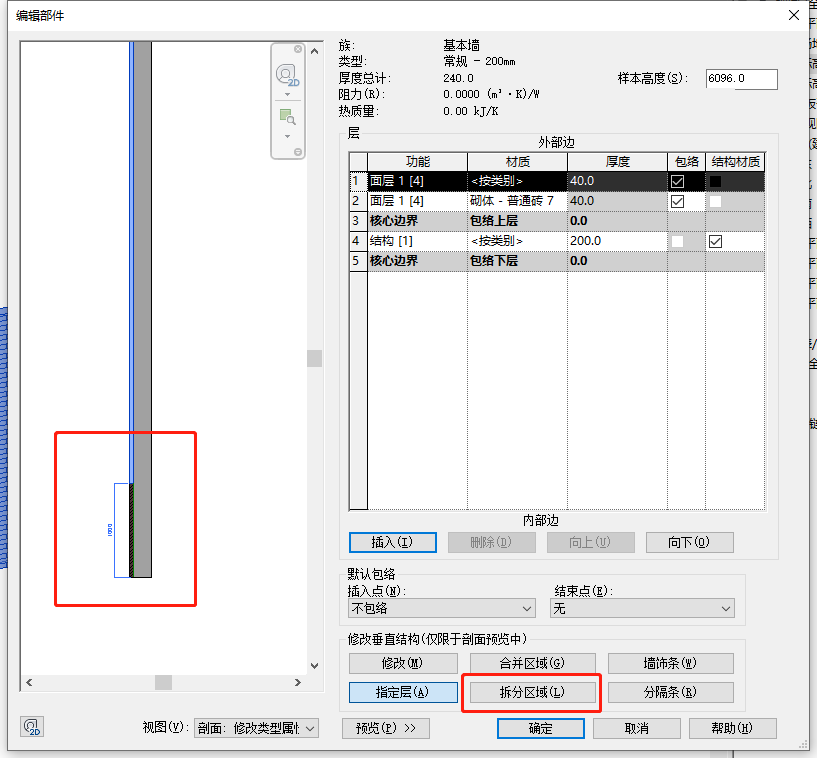This screenshot has height=758, width=817.
Task: Click the 材质 column header
Action: tap(517, 162)
